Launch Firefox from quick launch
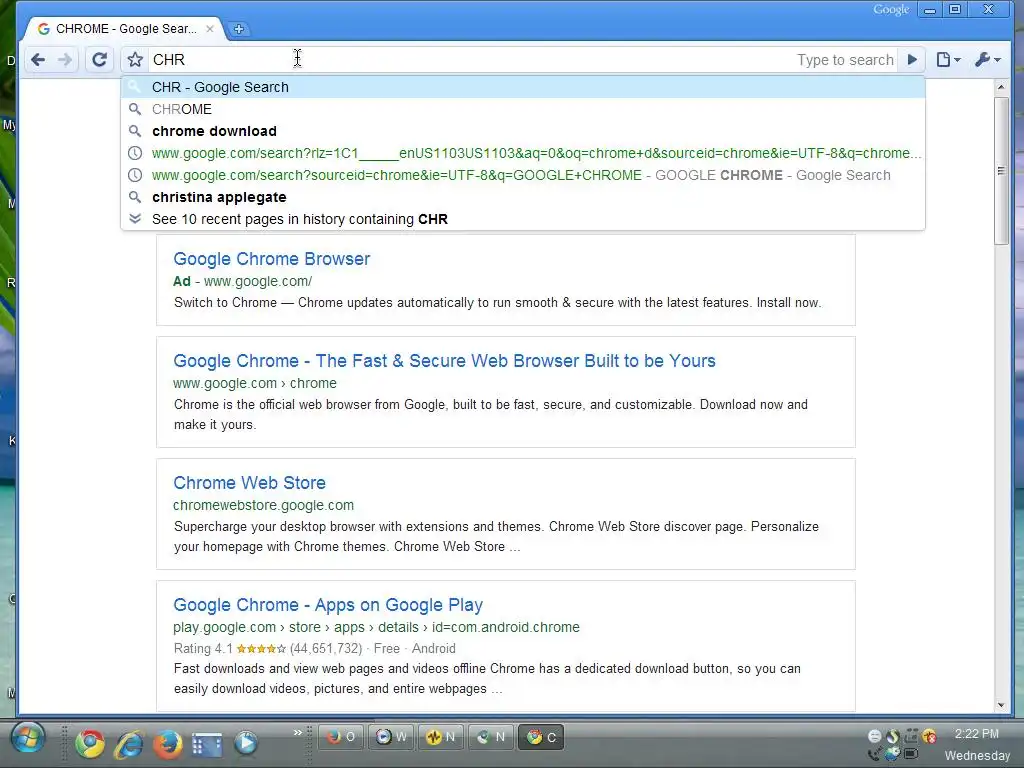Viewport: 1024px width, 768px height. pyautogui.click(x=167, y=743)
